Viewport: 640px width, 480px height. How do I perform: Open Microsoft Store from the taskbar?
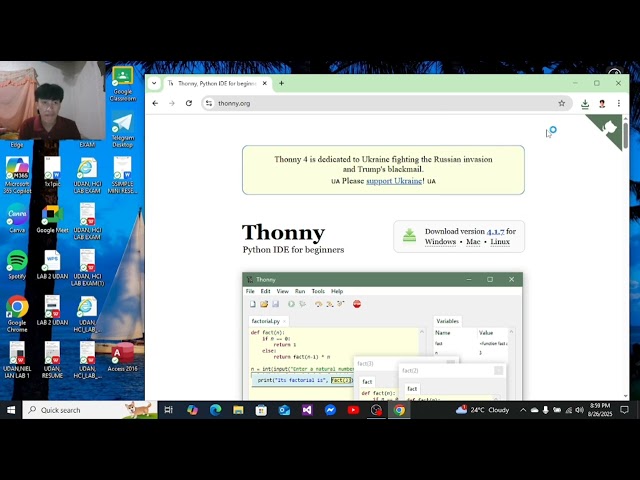261,410
